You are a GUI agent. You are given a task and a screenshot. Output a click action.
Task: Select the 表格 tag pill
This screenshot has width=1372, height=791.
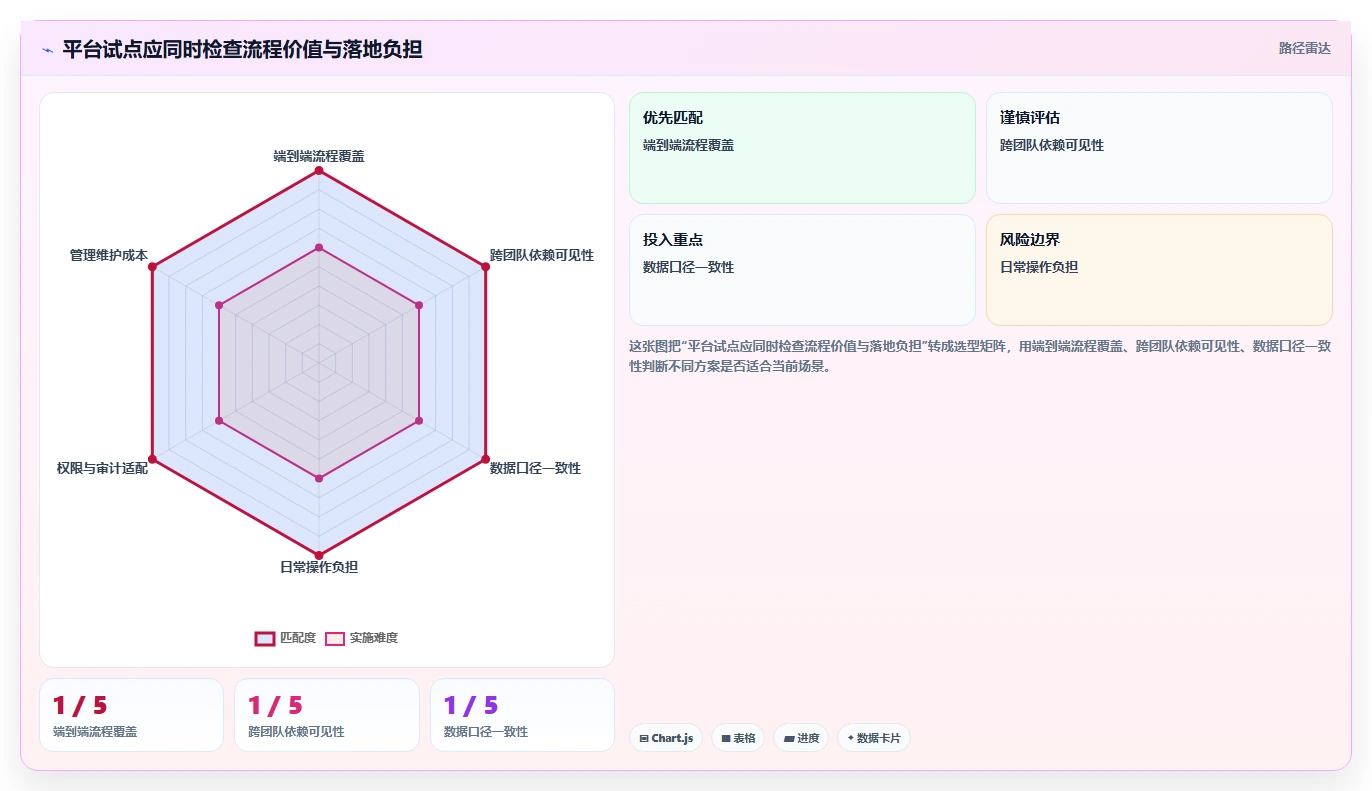[x=738, y=738]
